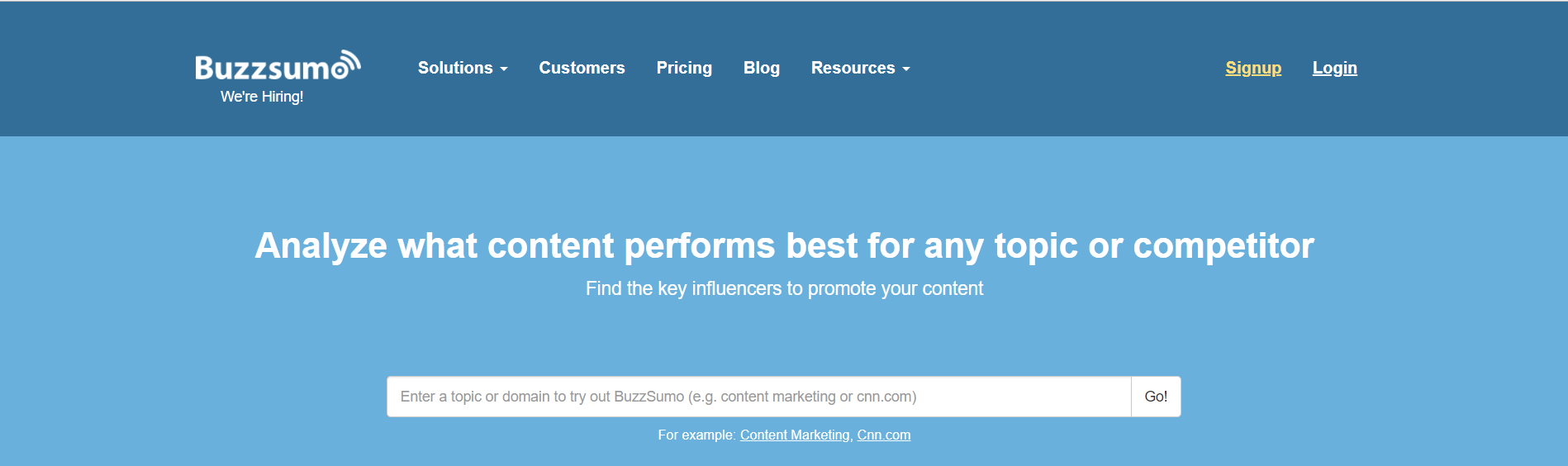This screenshot has height=466, width=1568.
Task: Open the Signup link
Action: (1253, 68)
